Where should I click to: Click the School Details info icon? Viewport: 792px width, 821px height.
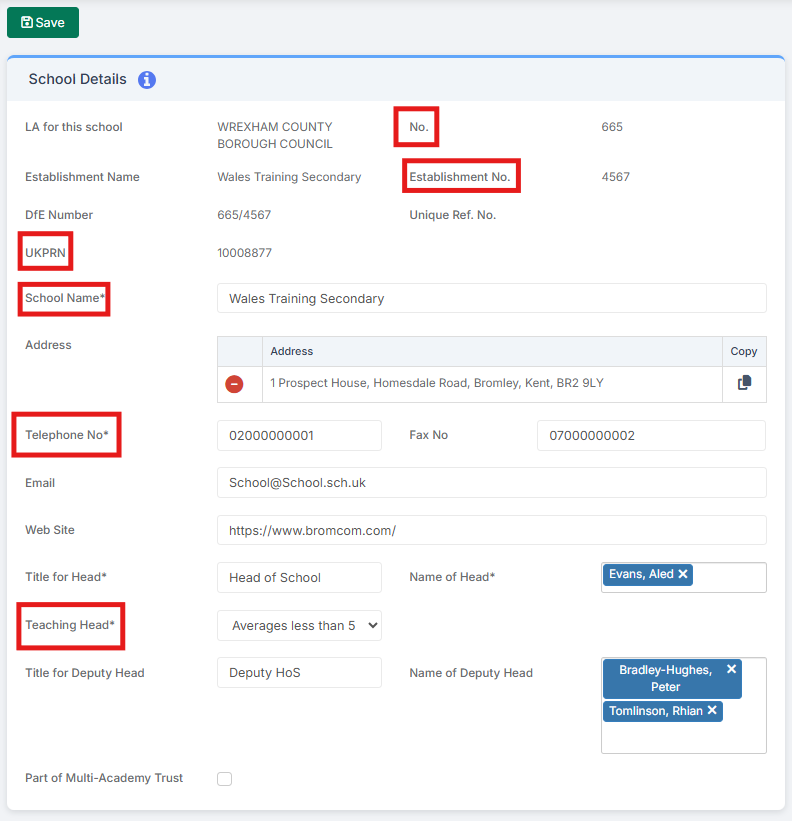point(147,80)
